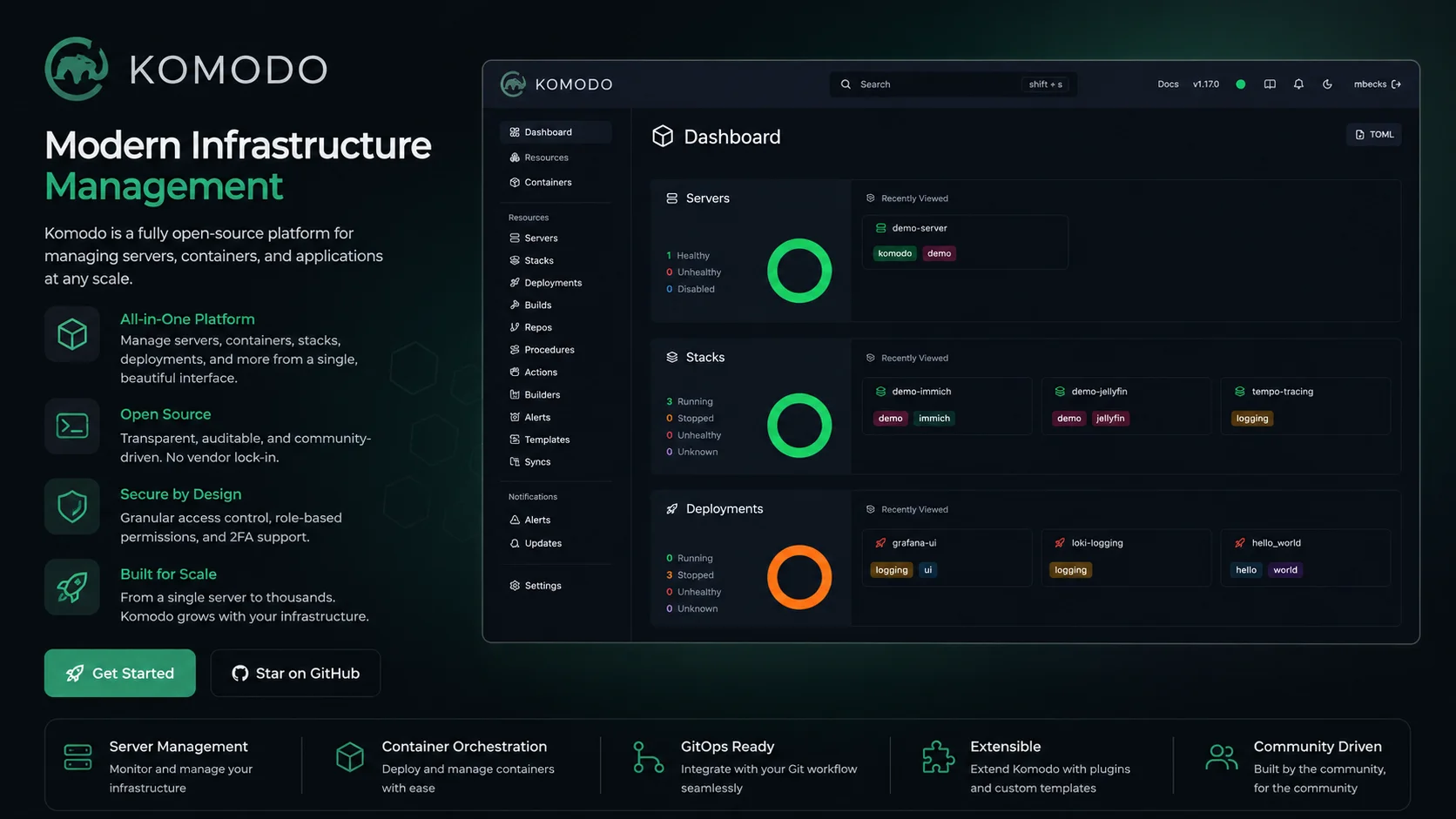Screen dimensions: 1456x819
Task: Click the Server Management icon
Action: pyautogui.click(x=78, y=757)
